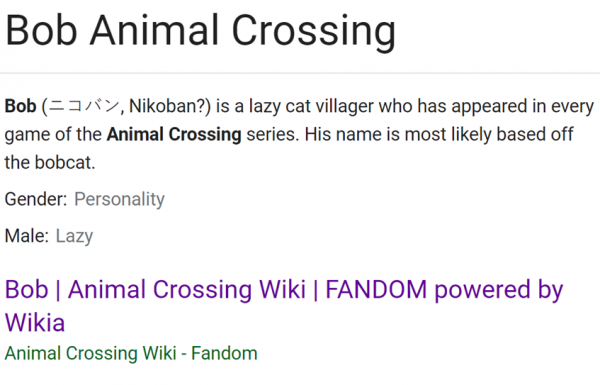Select the gray Lazy link
Image resolution: width=600 pixels, height=385 pixels.
point(74,236)
